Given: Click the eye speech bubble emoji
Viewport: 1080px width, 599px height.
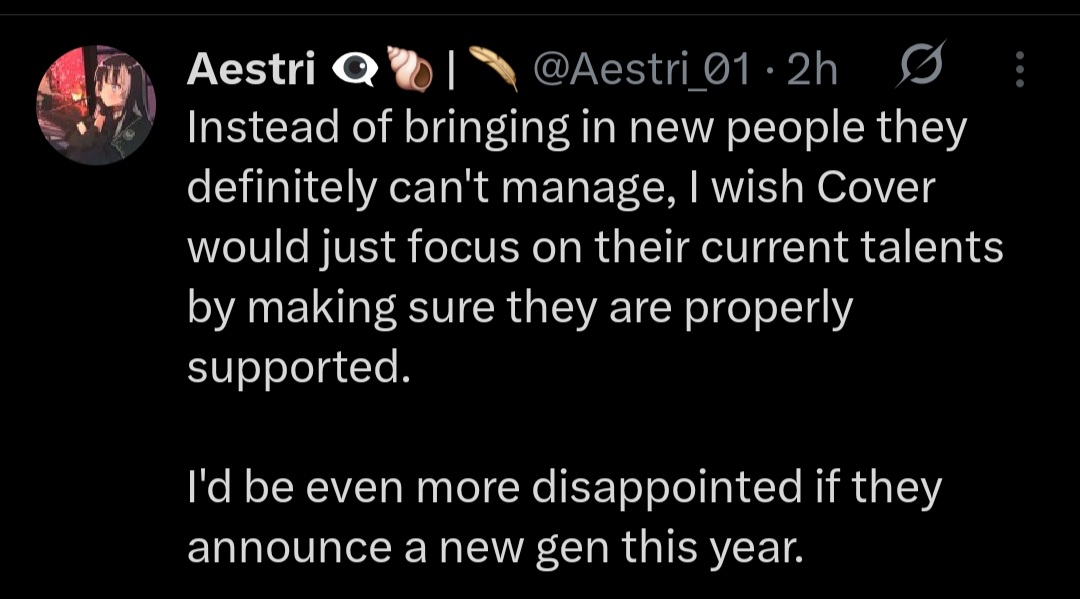Looking at the screenshot, I should point(355,69).
